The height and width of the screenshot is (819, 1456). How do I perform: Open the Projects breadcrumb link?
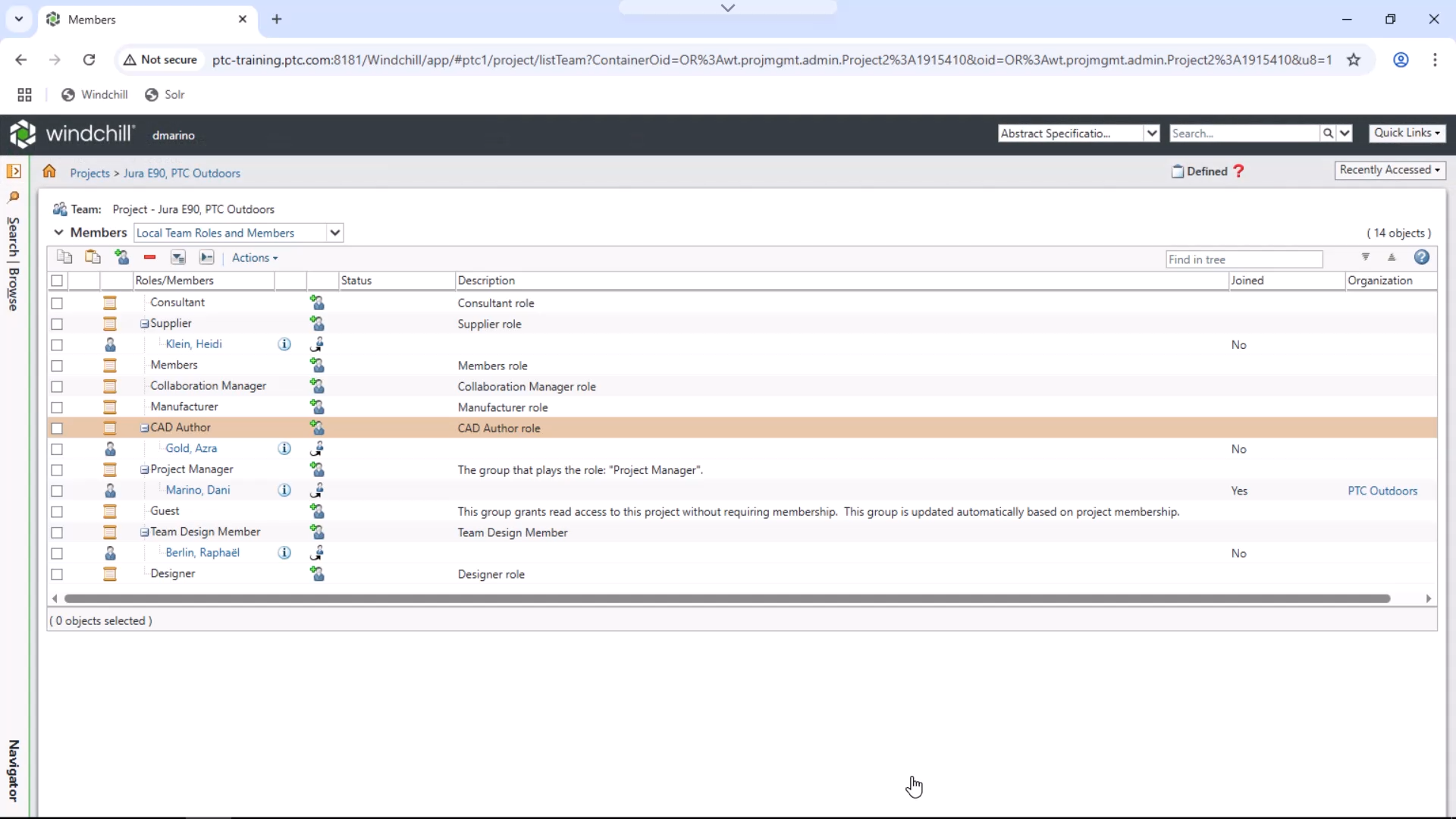pyautogui.click(x=89, y=173)
